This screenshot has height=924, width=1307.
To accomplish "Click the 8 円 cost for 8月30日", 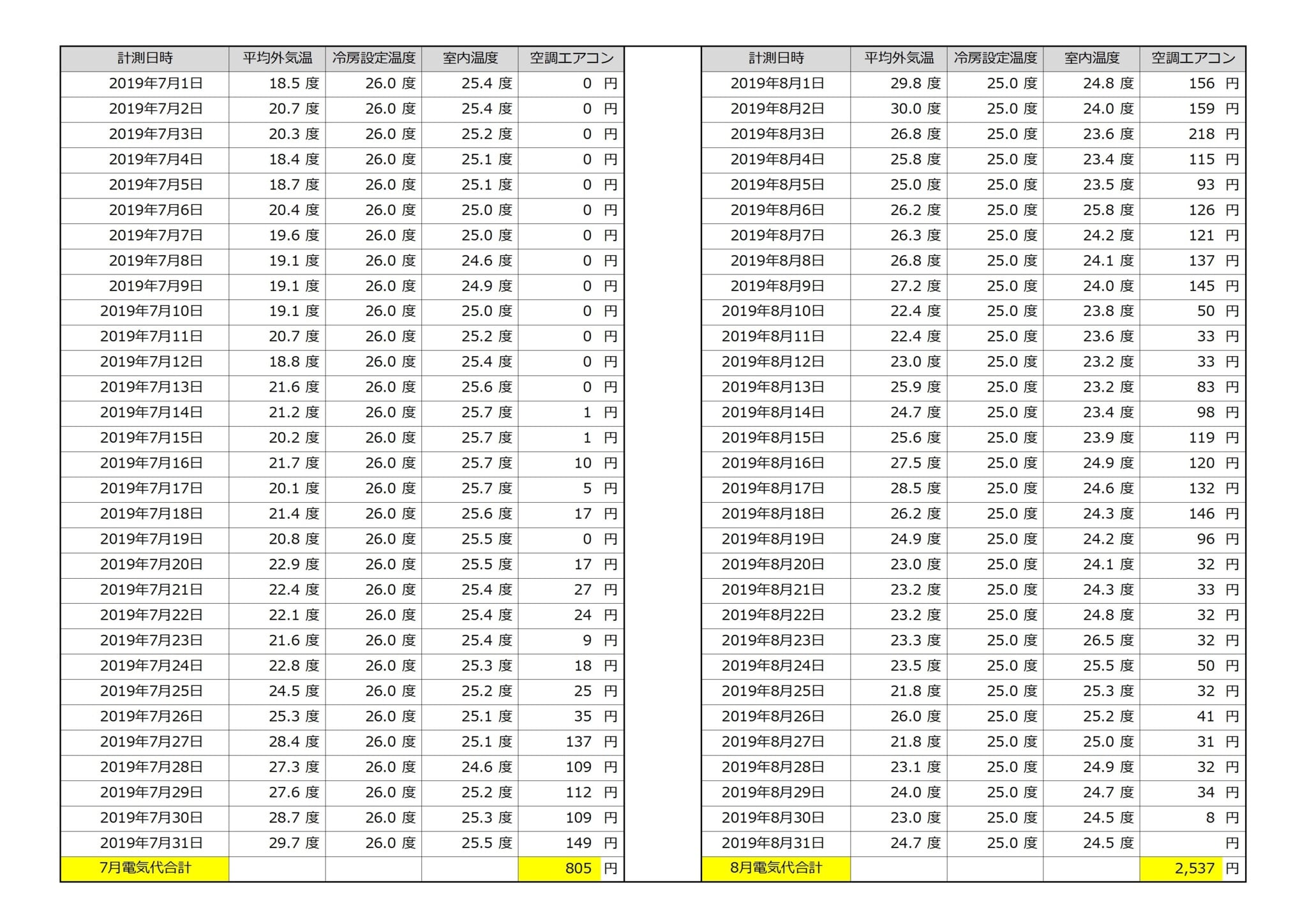I will tap(1192, 818).
